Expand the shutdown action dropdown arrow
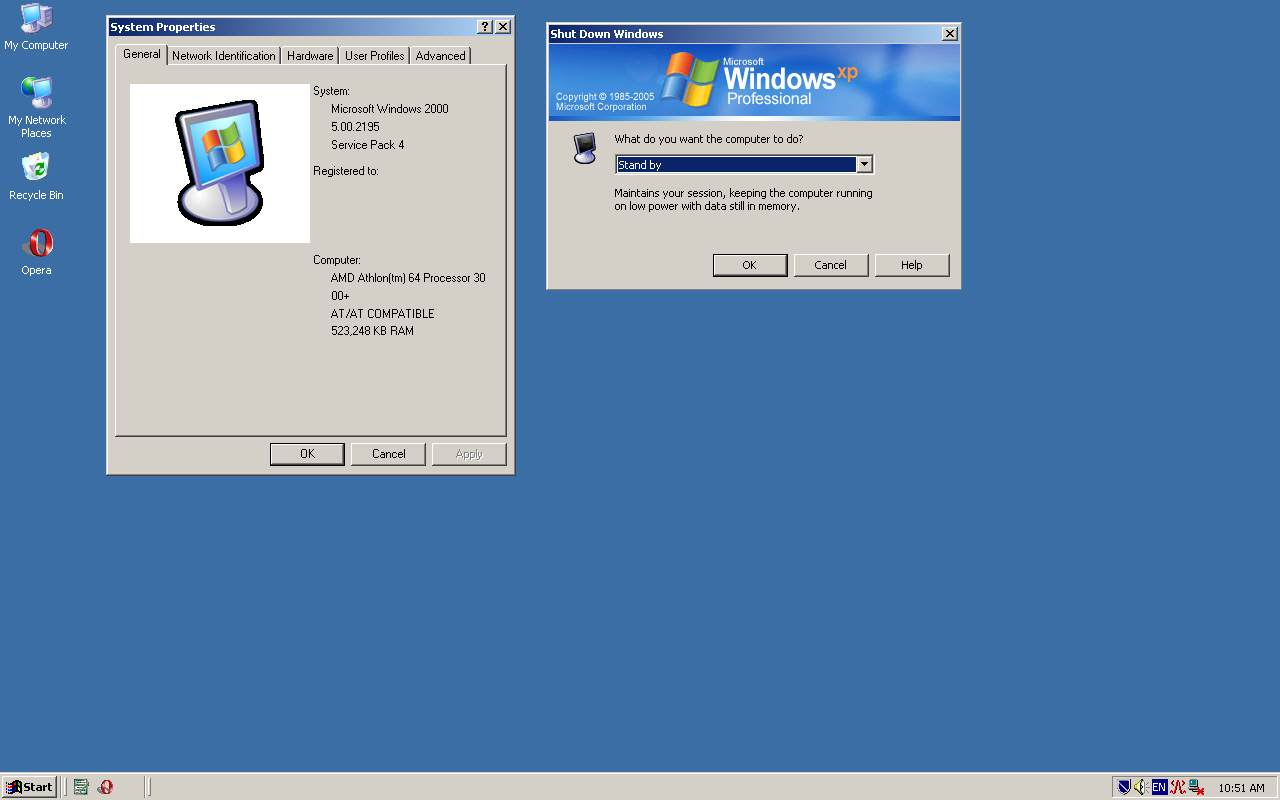Viewport: 1280px width, 800px height. 865,165
